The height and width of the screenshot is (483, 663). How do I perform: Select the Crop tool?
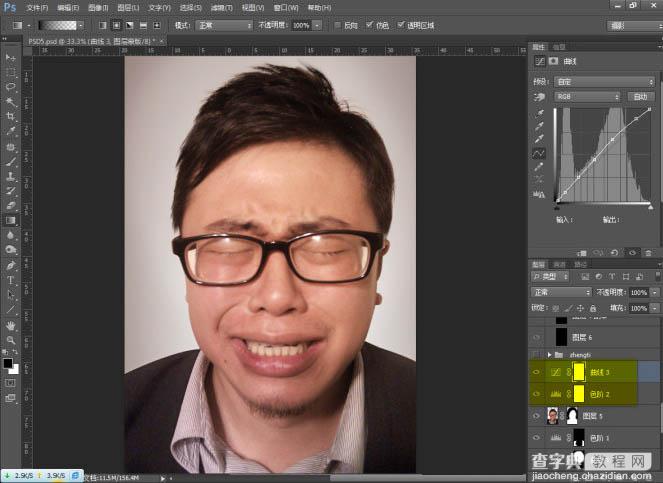11,116
